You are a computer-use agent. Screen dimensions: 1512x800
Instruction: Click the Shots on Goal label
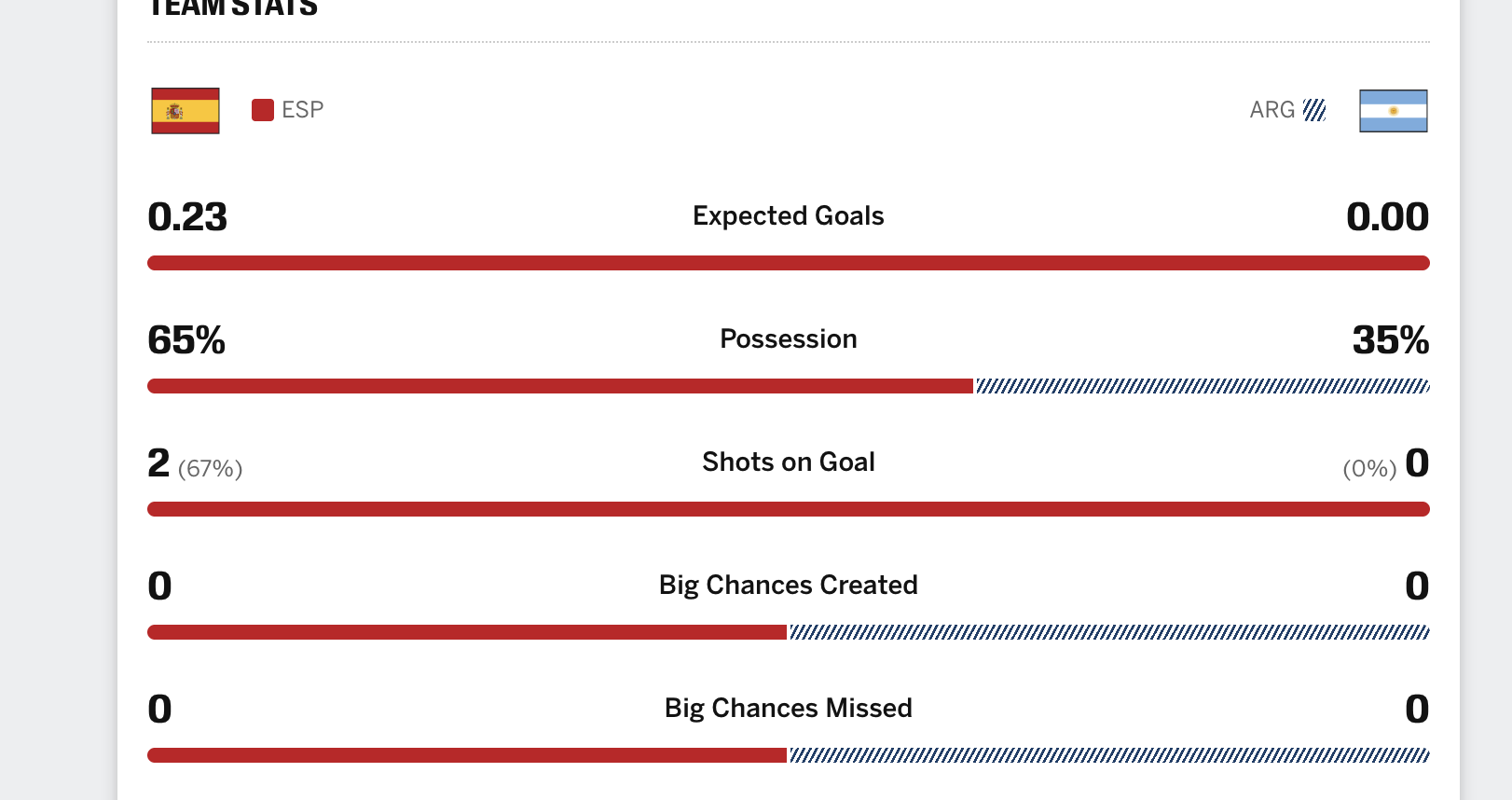point(789,462)
